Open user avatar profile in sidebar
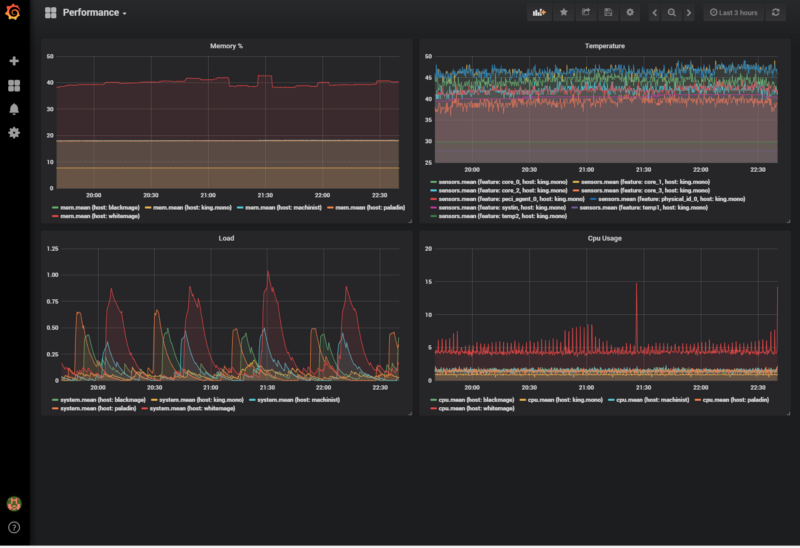This screenshot has width=800, height=548. (x=14, y=504)
